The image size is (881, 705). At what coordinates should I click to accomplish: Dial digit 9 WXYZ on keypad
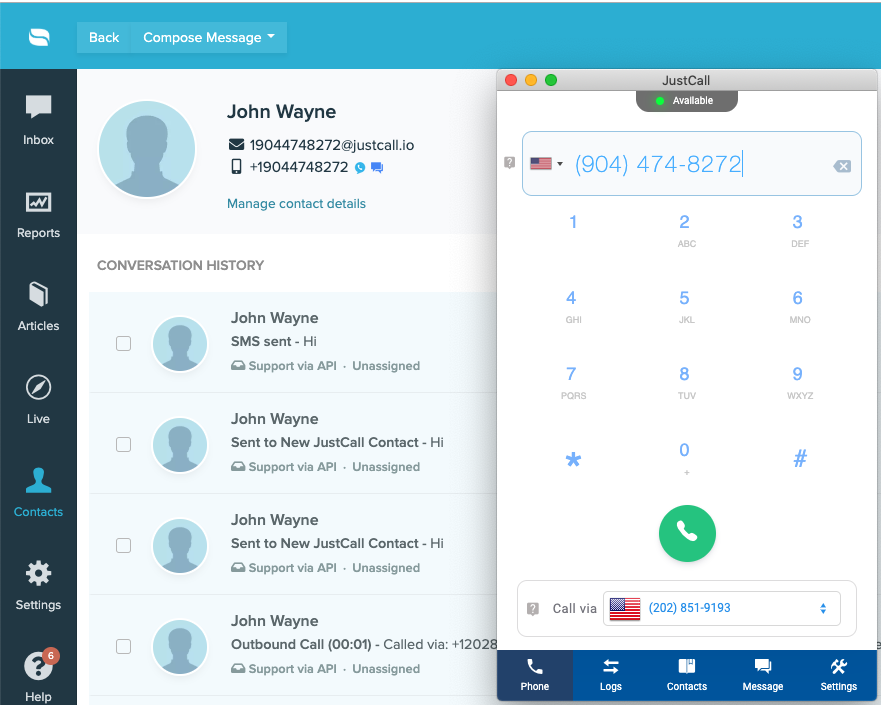pos(799,383)
